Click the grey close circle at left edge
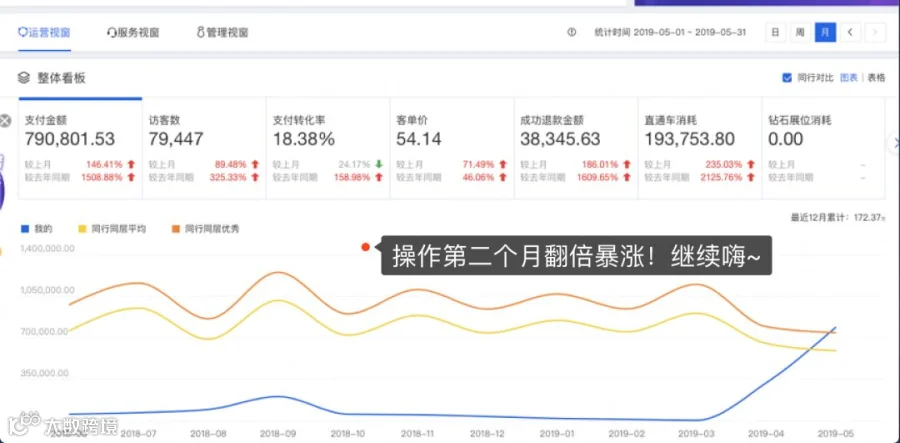 (x=5, y=121)
